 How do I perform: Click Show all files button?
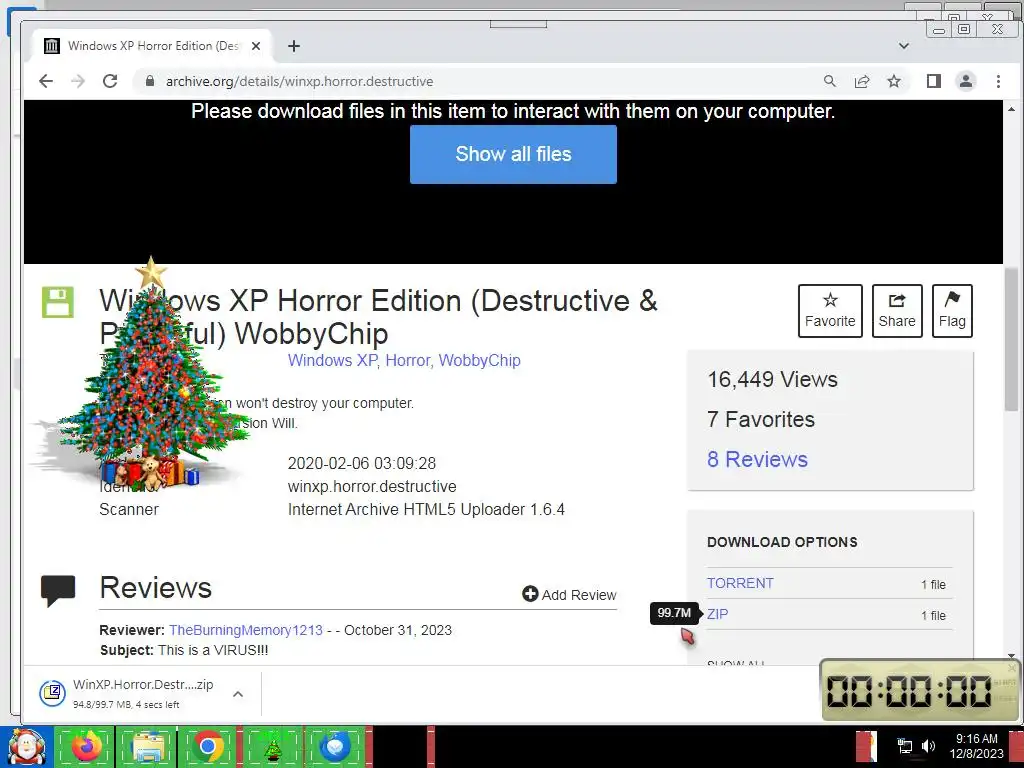(x=513, y=154)
